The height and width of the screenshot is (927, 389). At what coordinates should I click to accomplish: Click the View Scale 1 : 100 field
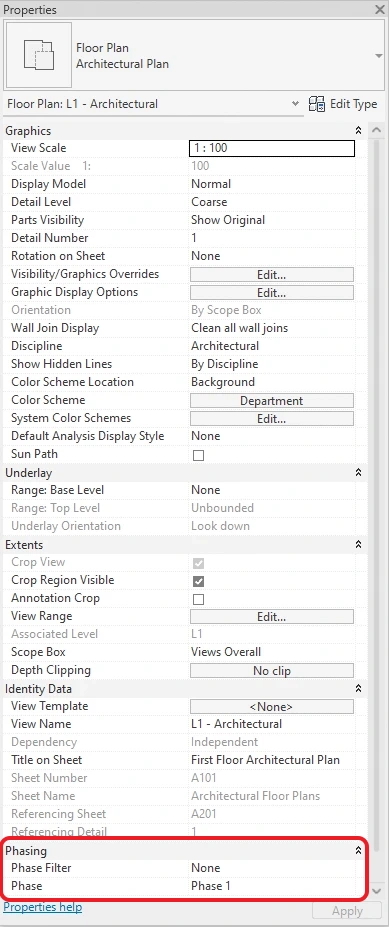pos(272,148)
